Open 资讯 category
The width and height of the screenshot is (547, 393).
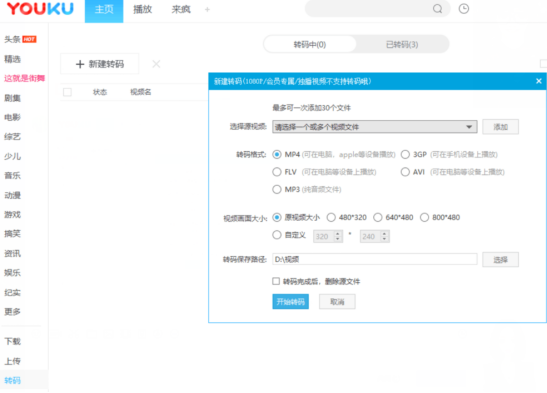13,253
